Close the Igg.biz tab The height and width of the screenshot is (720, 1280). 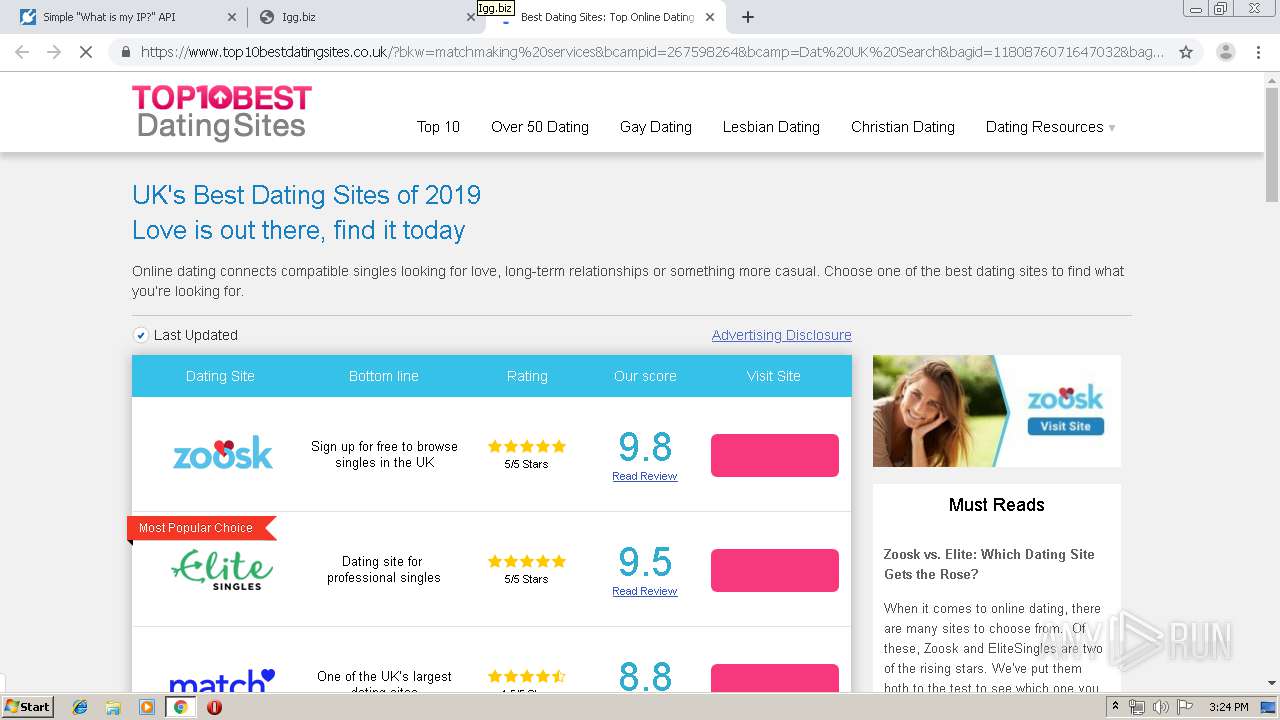(x=471, y=17)
